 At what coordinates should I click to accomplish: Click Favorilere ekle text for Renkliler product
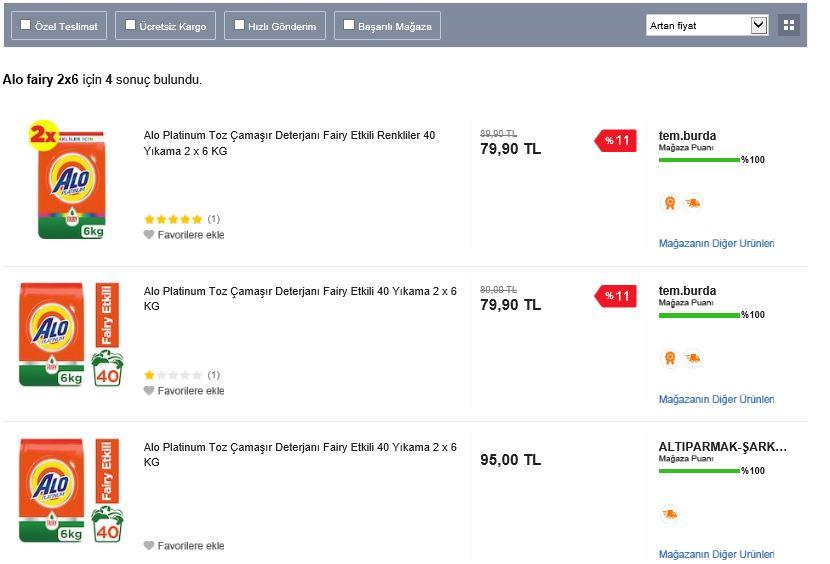(x=191, y=235)
